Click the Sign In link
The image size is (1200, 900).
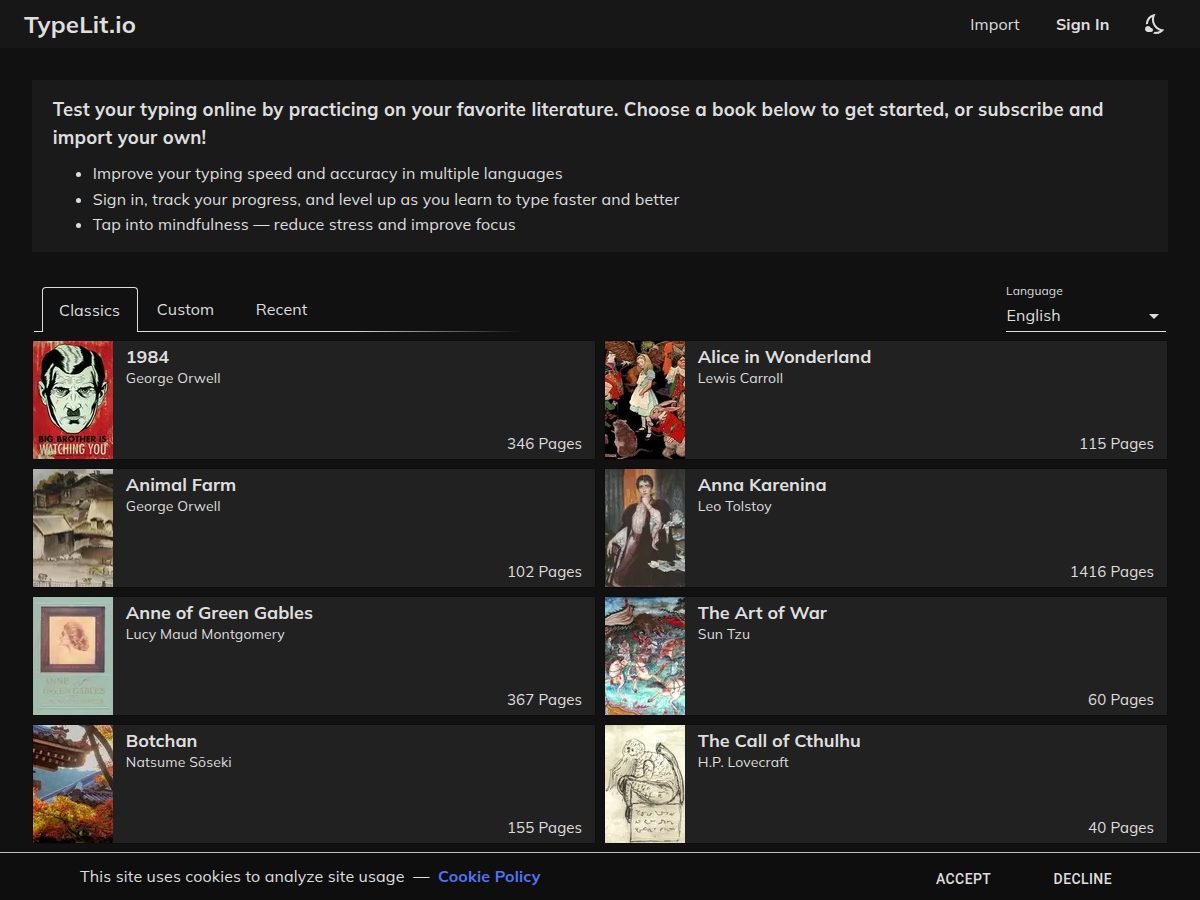point(1082,25)
